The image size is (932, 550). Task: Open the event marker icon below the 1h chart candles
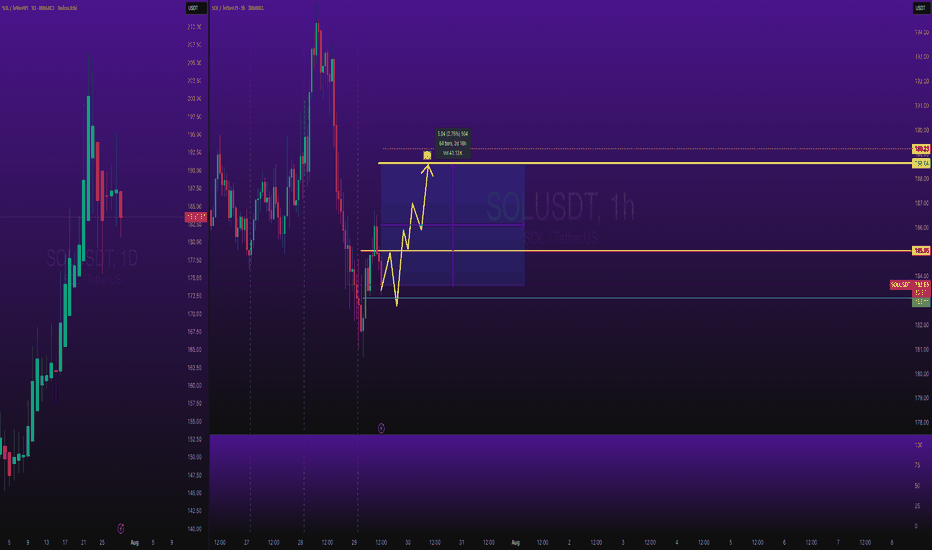381,428
